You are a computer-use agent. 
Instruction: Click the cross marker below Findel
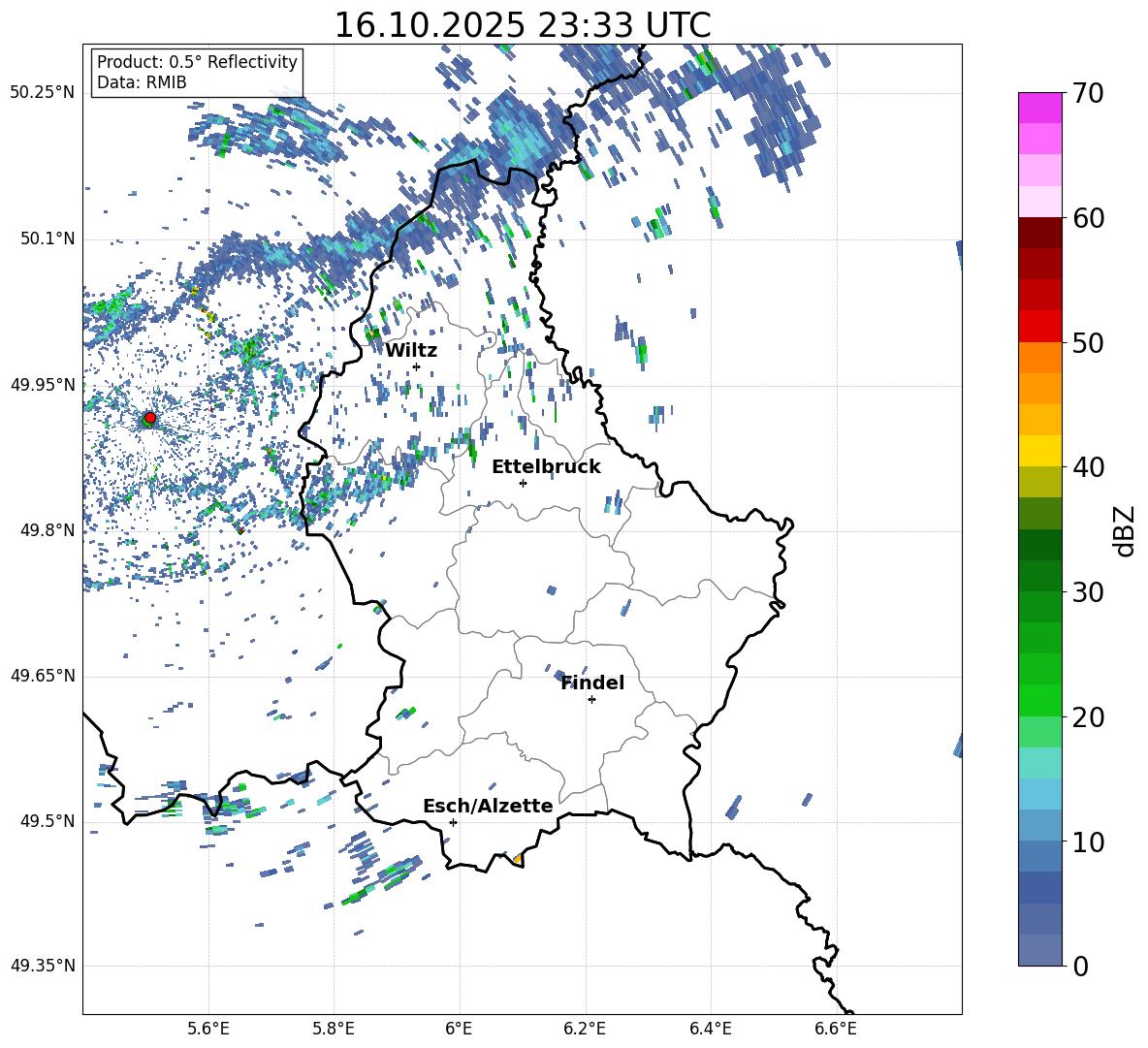[x=591, y=700]
